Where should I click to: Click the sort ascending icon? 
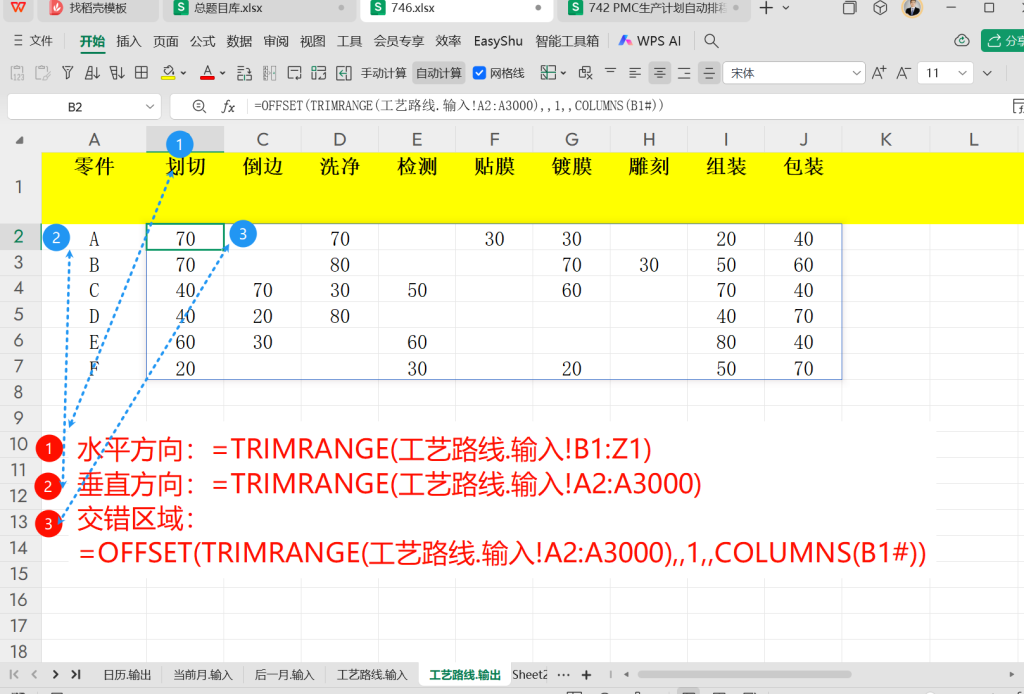tap(92, 73)
